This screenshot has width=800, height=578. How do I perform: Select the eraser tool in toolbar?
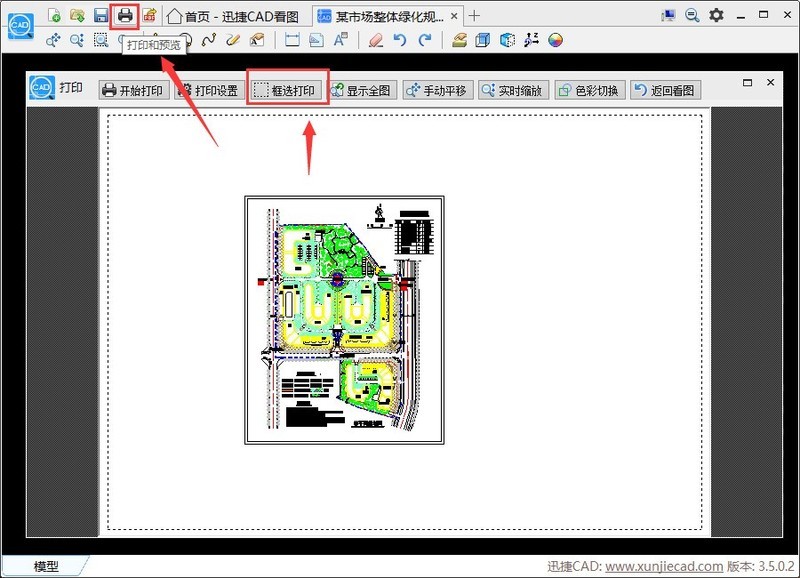coord(375,40)
